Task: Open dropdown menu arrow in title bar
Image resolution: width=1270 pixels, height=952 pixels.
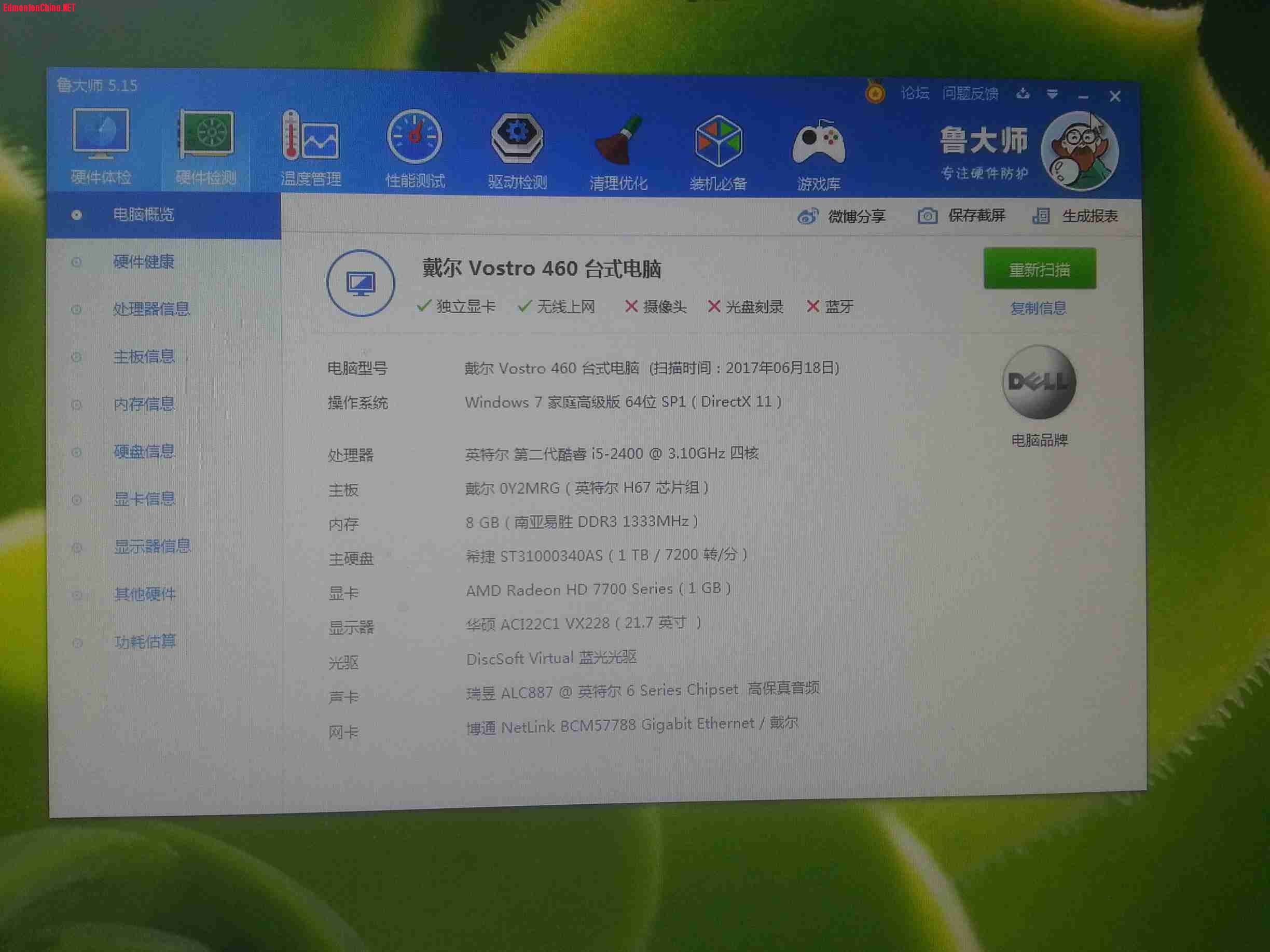Action: (1052, 94)
